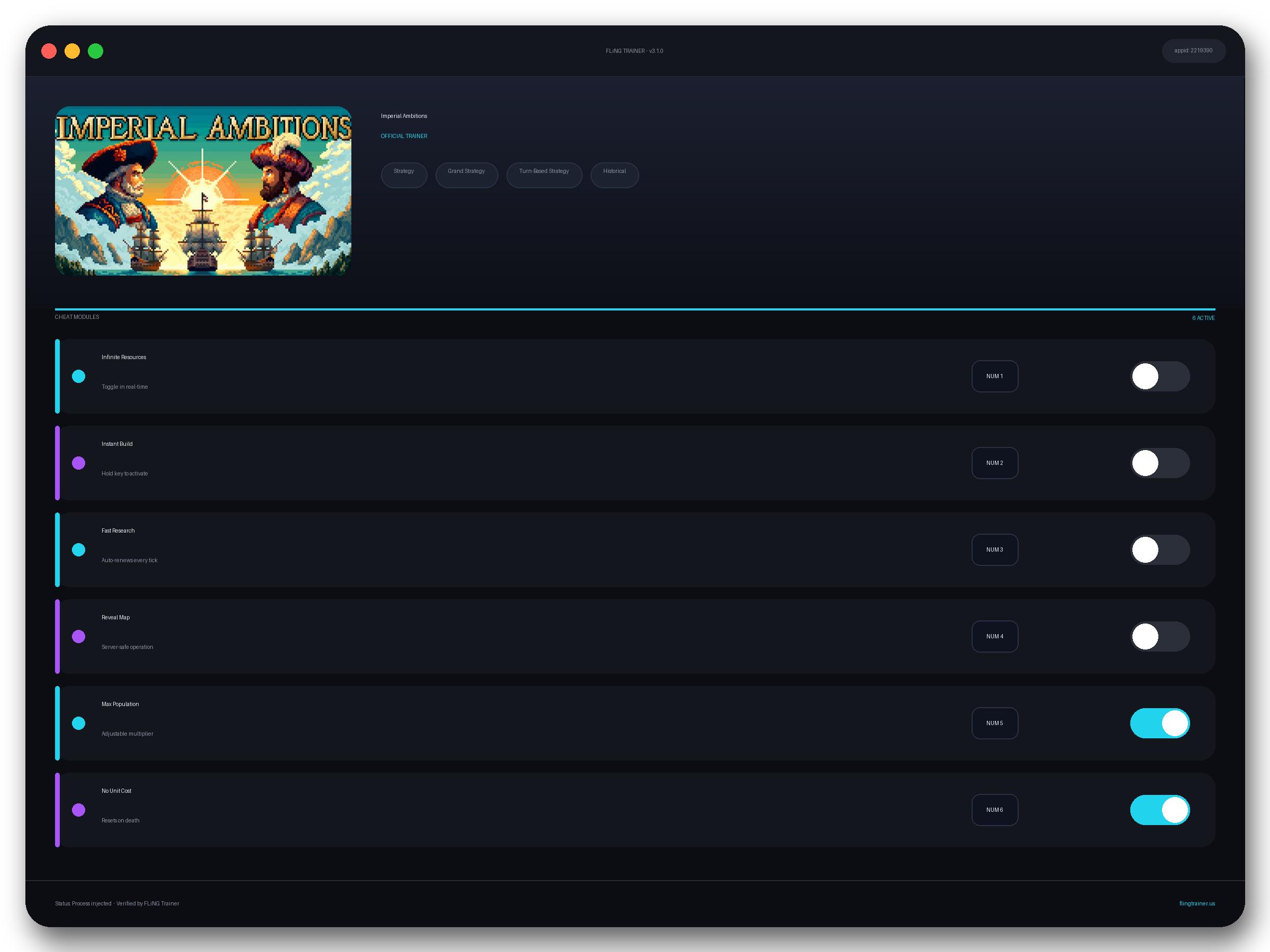Click the purple dot beside No Unit Cost

(x=79, y=810)
